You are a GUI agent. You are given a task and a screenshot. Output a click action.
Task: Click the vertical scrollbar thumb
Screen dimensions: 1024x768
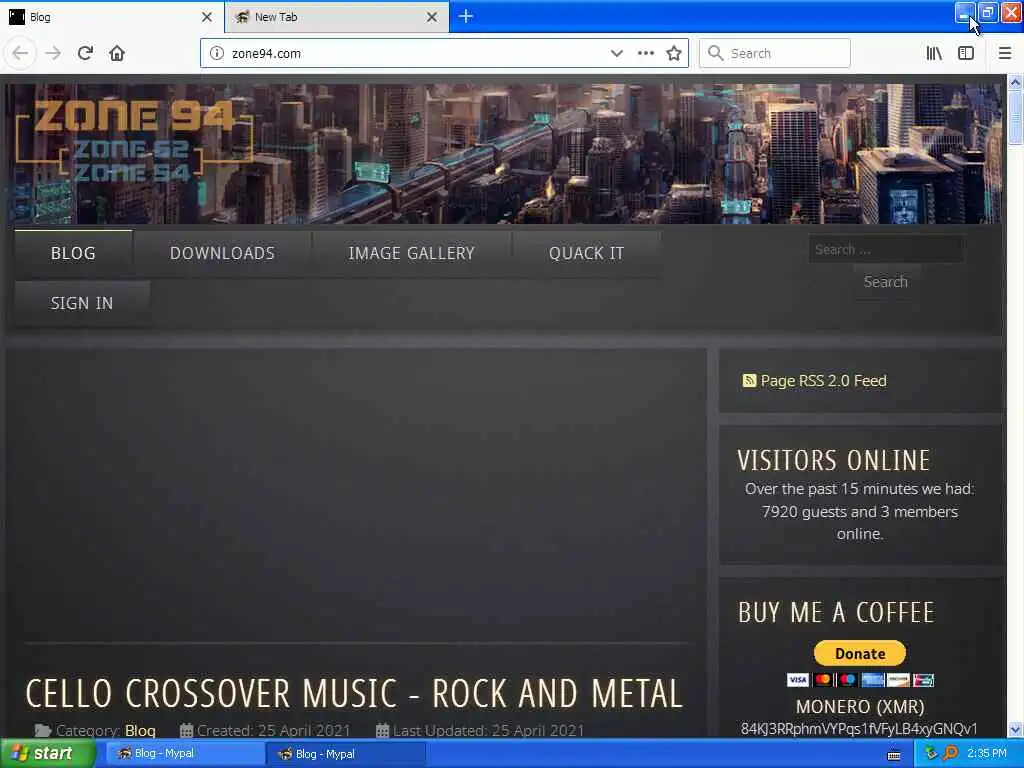[x=1015, y=118]
